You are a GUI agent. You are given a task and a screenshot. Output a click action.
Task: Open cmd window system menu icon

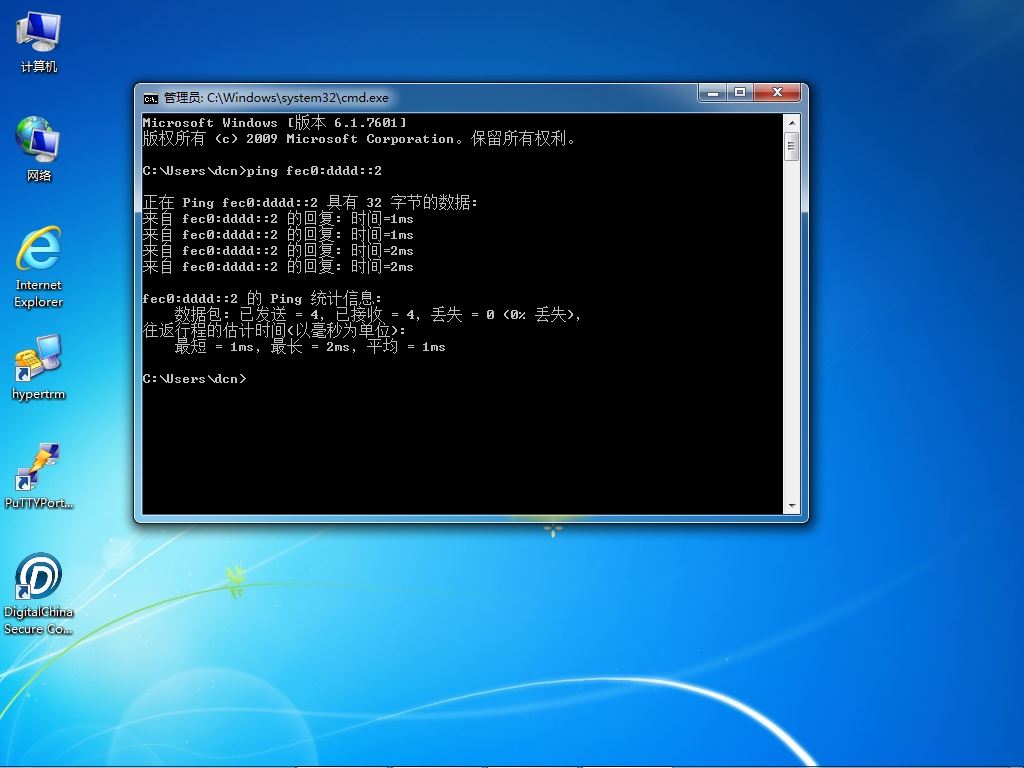(x=150, y=98)
